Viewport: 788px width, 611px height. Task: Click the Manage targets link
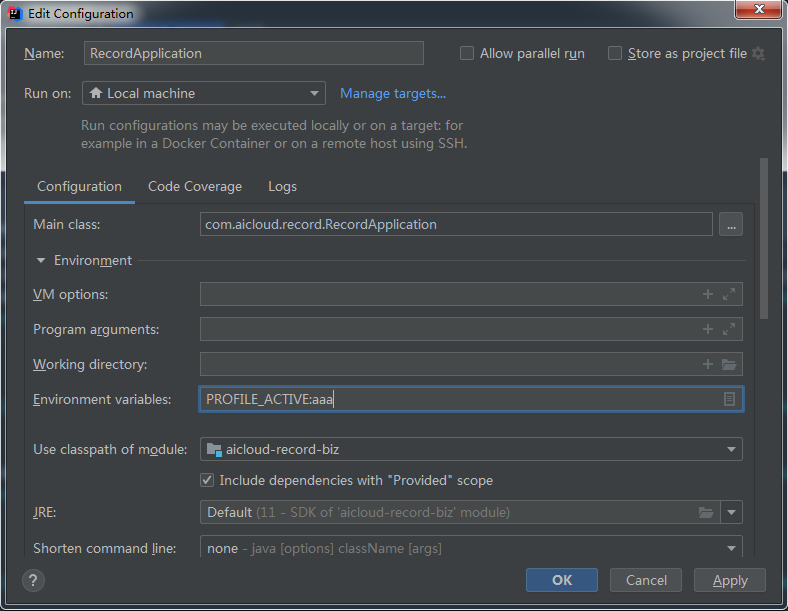coord(393,94)
